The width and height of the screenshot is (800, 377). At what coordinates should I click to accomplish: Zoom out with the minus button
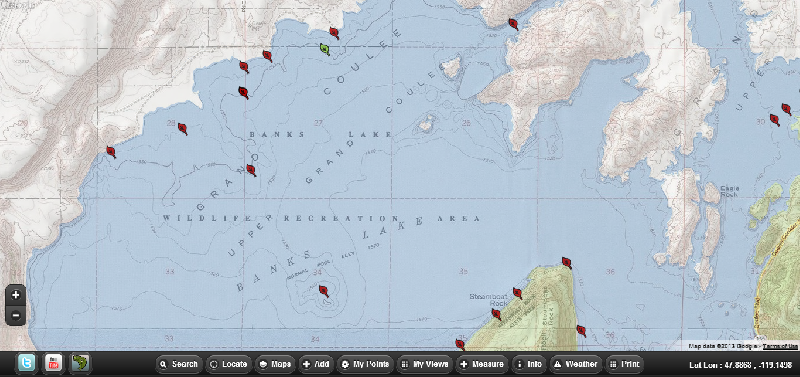(x=15, y=315)
